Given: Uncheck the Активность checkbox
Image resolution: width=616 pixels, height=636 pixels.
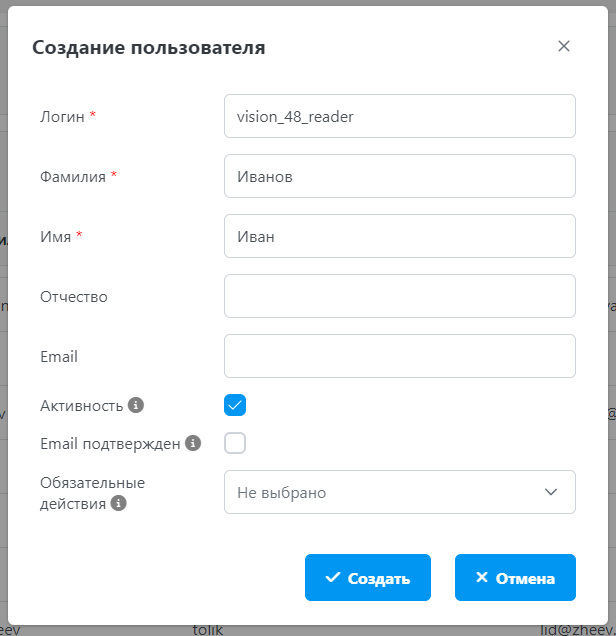Looking at the screenshot, I should (235, 405).
